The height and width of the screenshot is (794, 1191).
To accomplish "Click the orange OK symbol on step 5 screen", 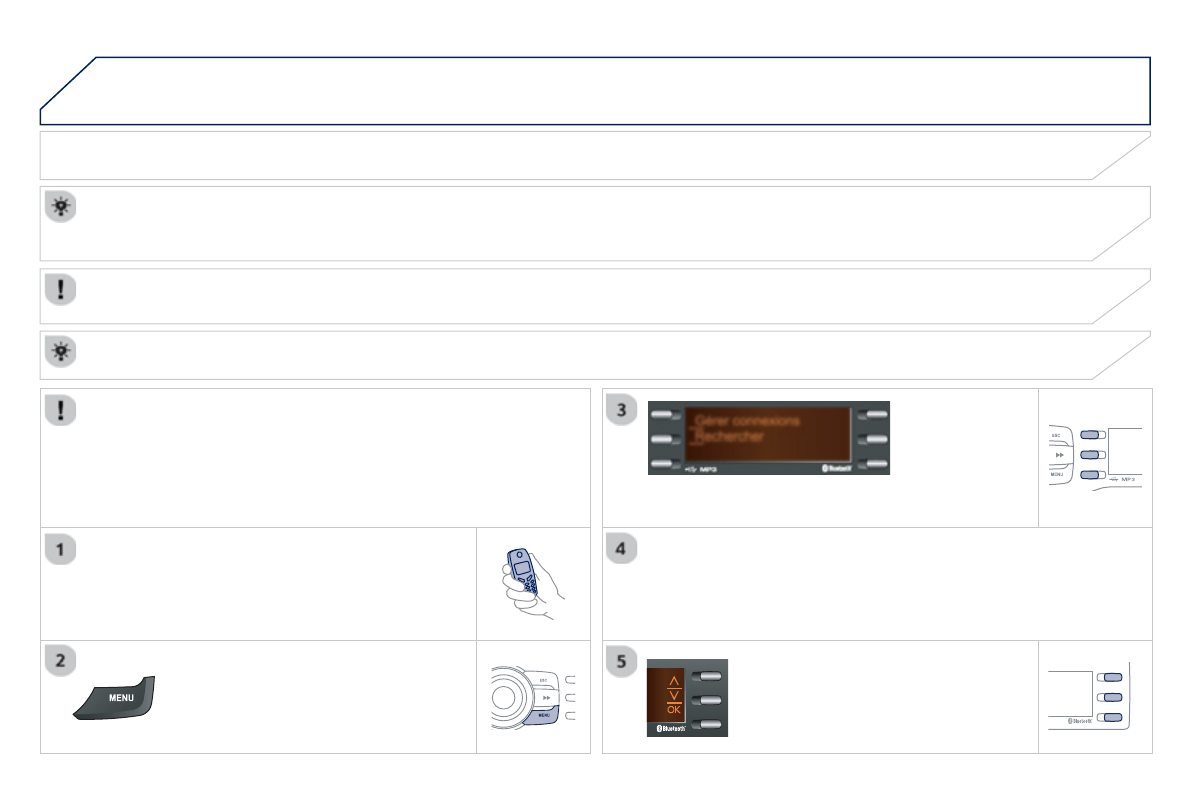I will click(674, 709).
